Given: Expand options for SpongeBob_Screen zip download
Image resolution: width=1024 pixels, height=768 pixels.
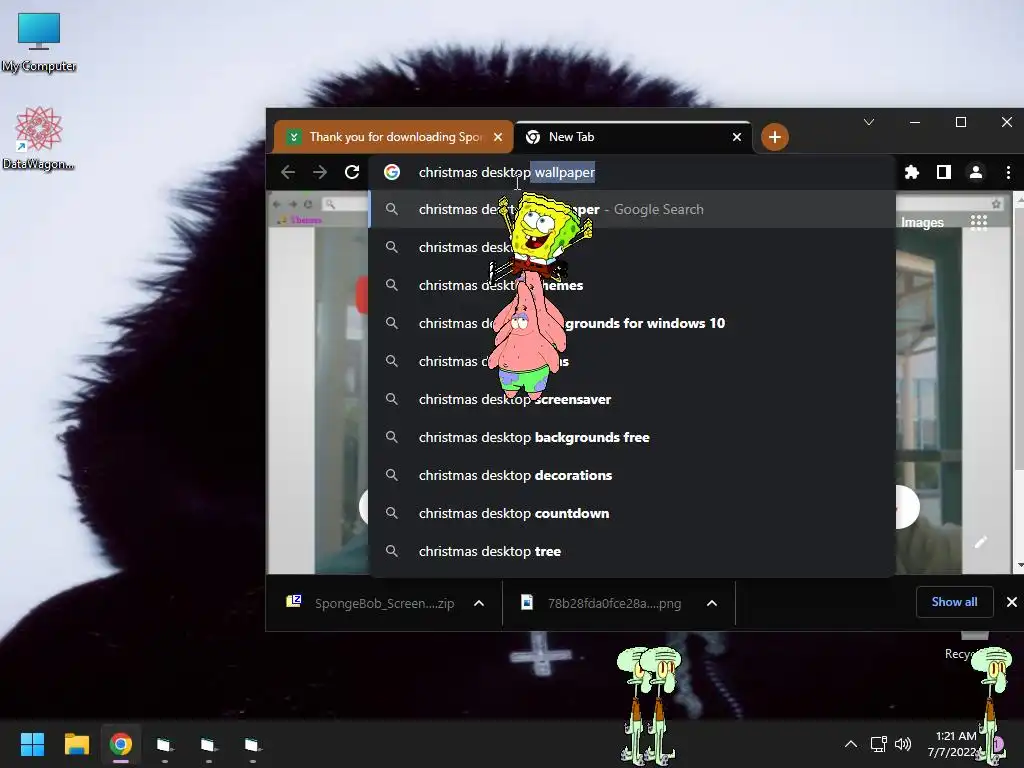Looking at the screenshot, I should [479, 603].
